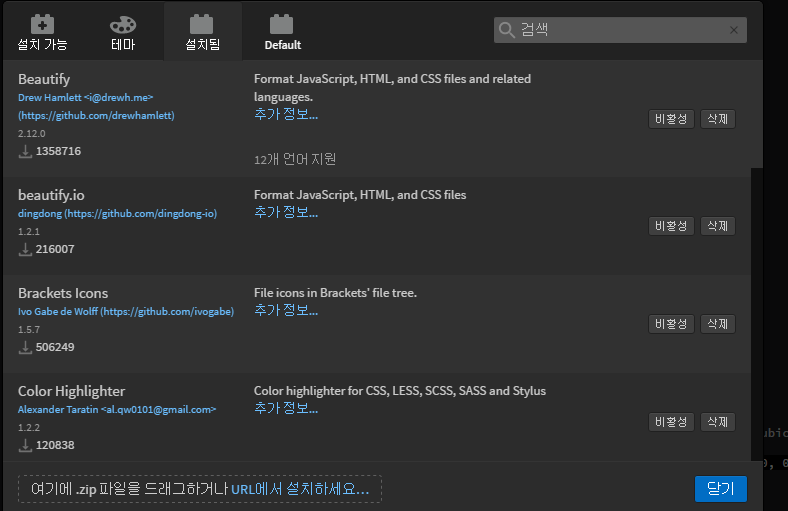The width and height of the screenshot is (788, 511).
Task: Click download icon next to 216007
Action: point(25,249)
